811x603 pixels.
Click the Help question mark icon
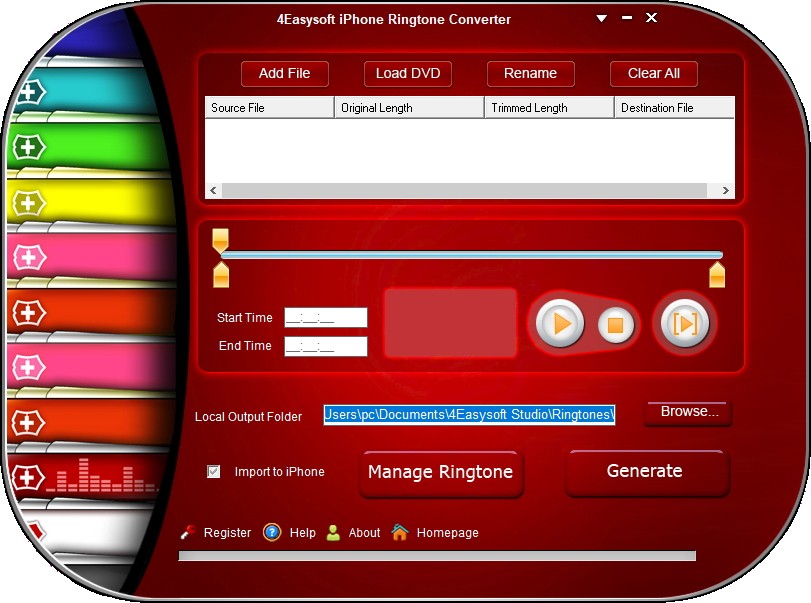(x=272, y=532)
